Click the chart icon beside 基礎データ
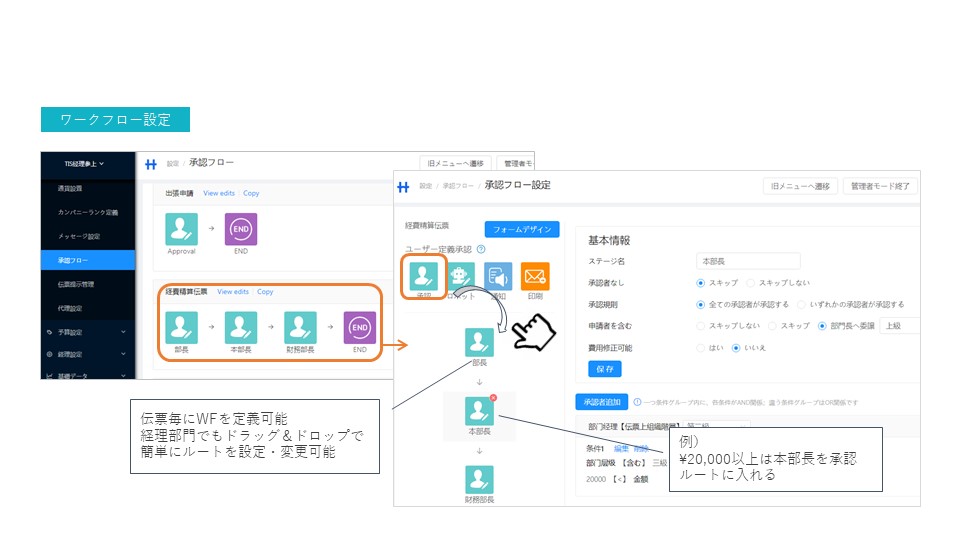 point(50,376)
